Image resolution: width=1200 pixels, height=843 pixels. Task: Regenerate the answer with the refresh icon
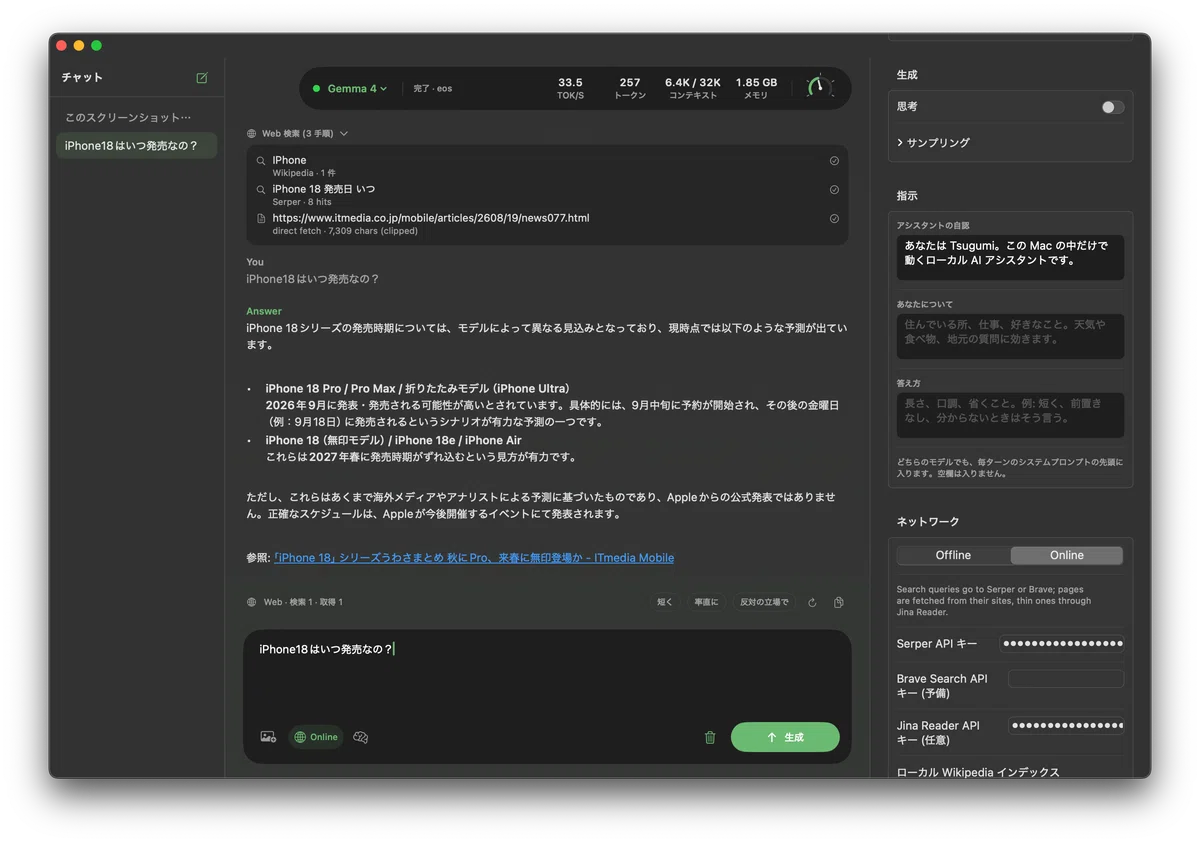coord(812,602)
